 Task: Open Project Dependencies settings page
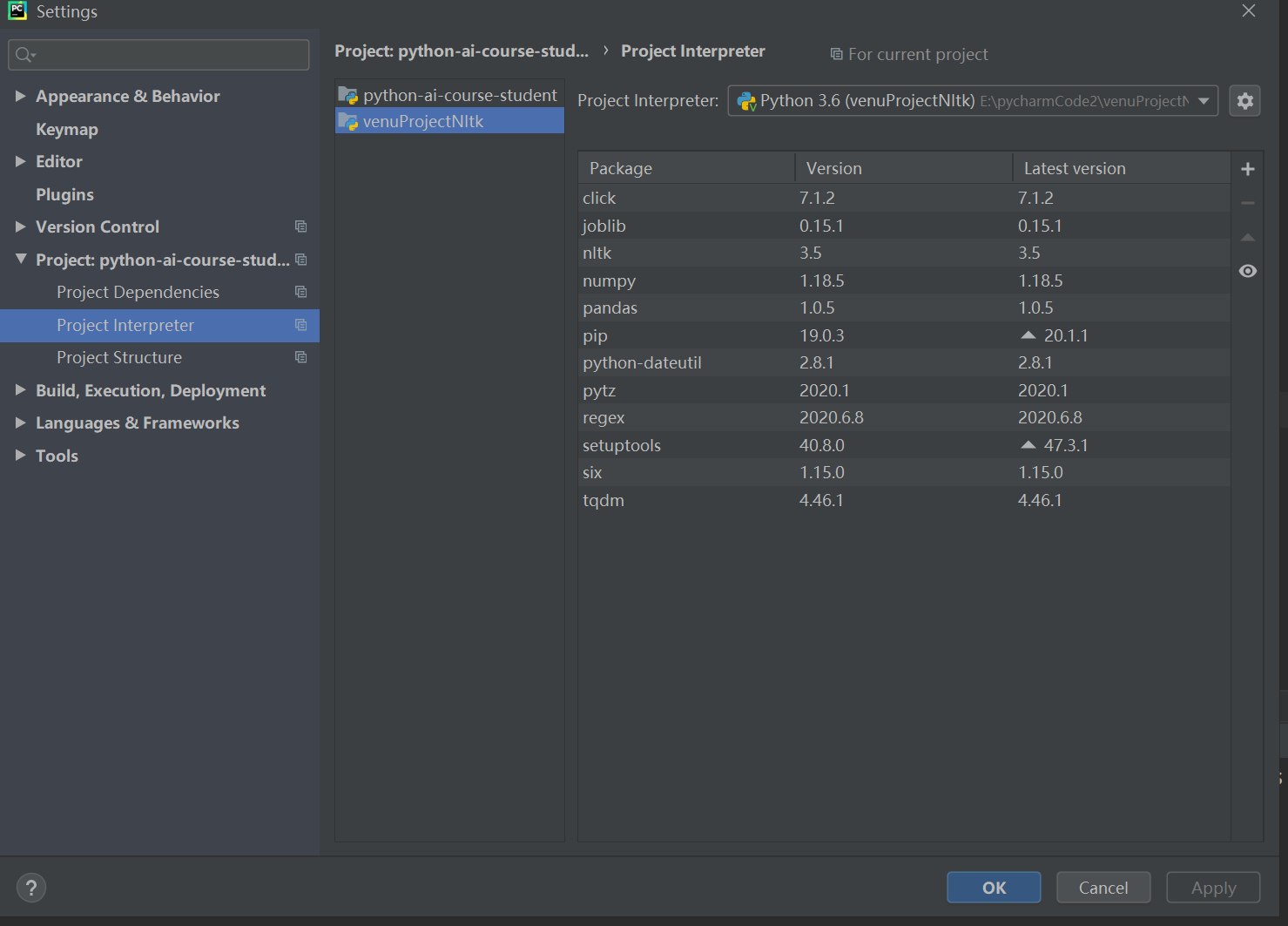[138, 292]
